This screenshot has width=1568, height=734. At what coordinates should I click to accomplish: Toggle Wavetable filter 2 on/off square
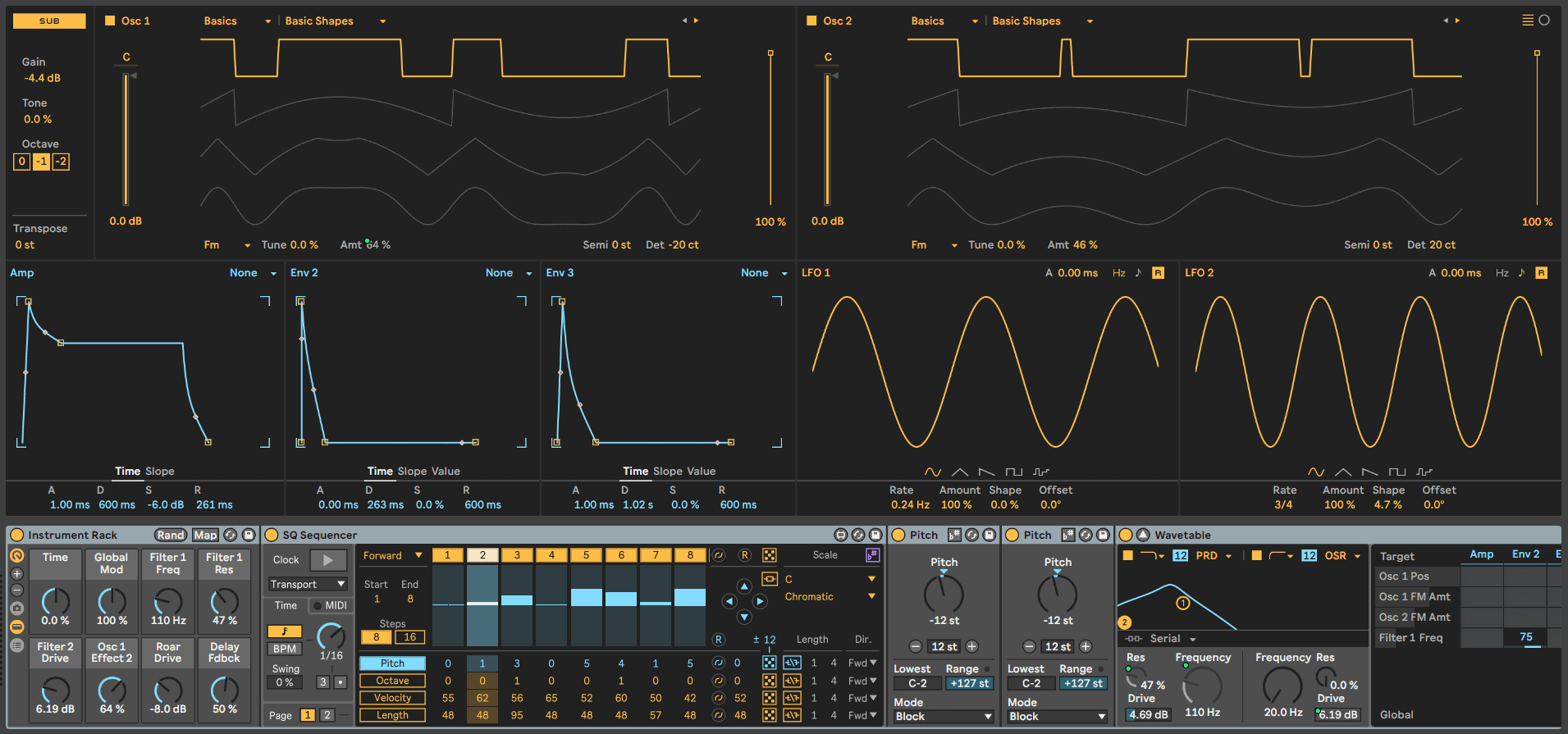(x=1256, y=555)
